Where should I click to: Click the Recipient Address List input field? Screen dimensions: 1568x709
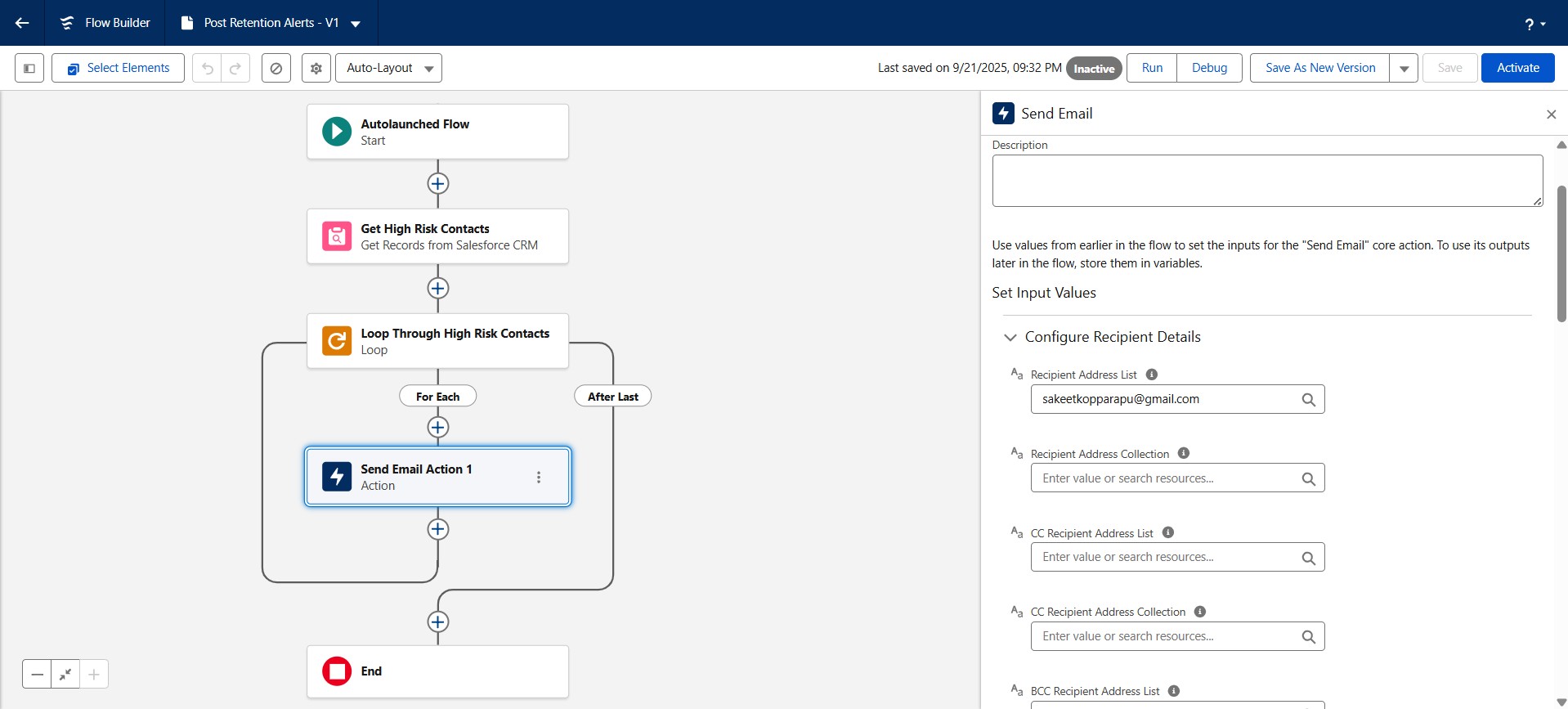[x=1177, y=399]
